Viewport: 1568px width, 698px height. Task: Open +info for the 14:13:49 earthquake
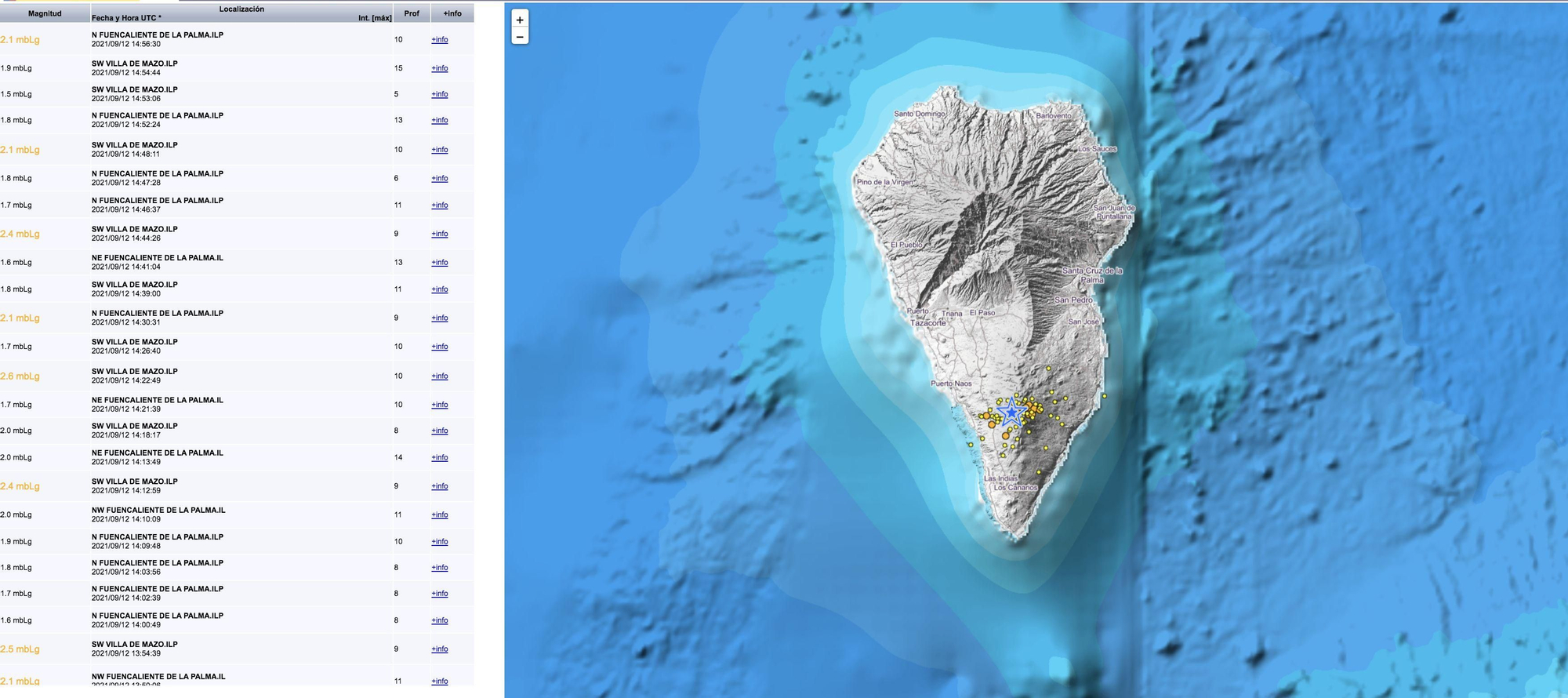pyautogui.click(x=440, y=457)
